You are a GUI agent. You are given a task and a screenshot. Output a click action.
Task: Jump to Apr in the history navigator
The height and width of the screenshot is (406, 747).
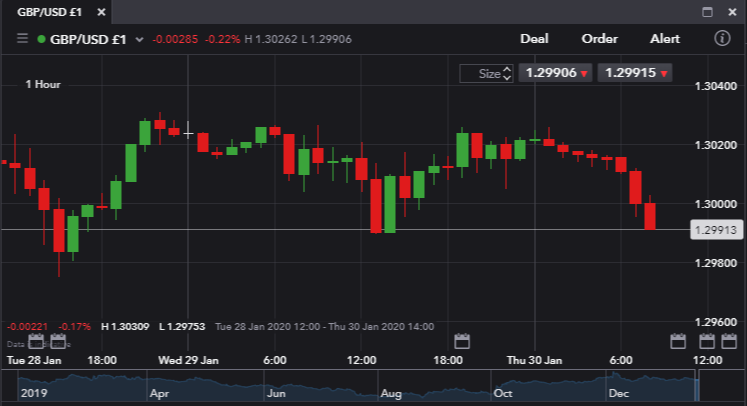pos(159,394)
